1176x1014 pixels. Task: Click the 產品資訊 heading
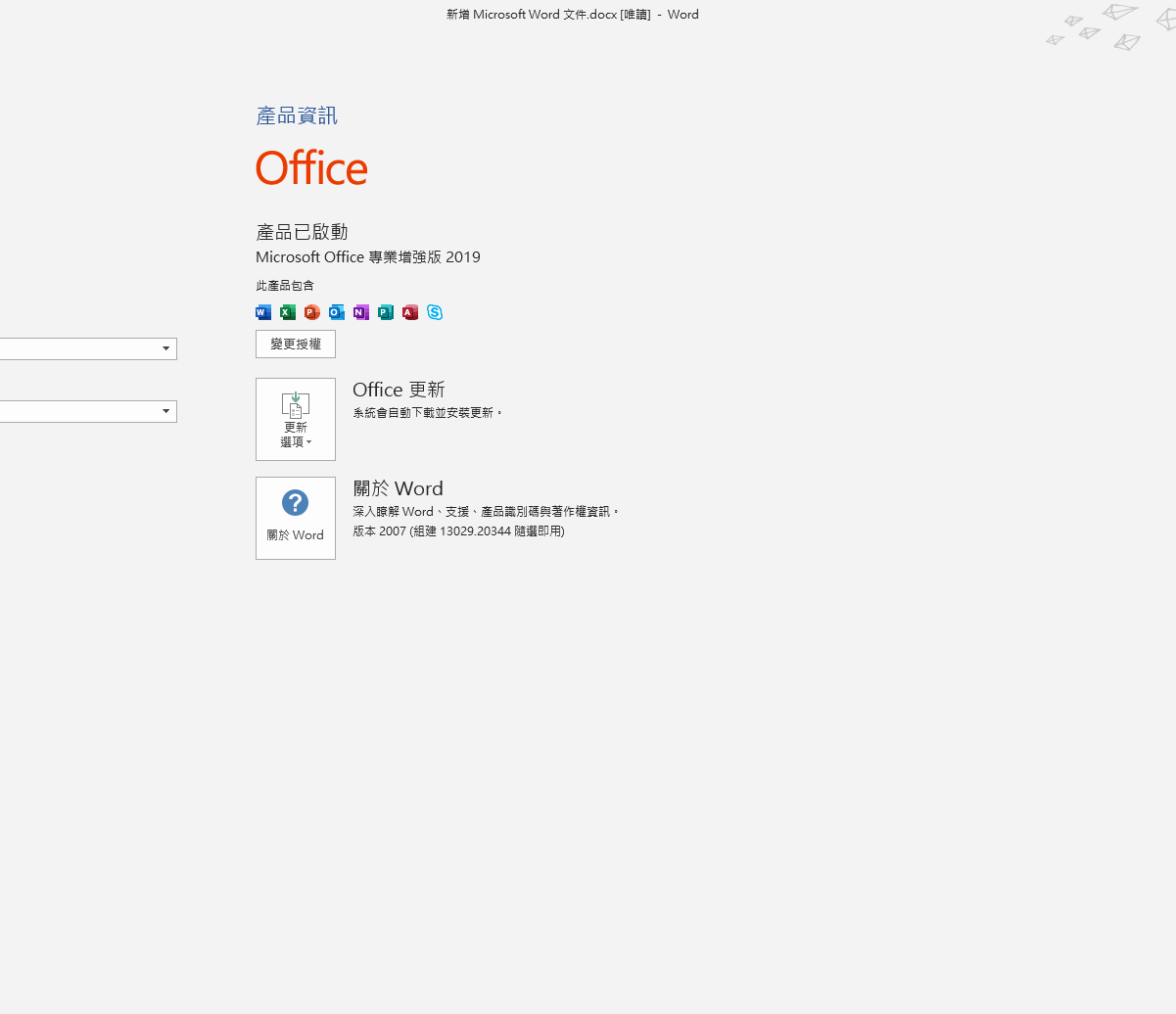pyautogui.click(x=297, y=115)
